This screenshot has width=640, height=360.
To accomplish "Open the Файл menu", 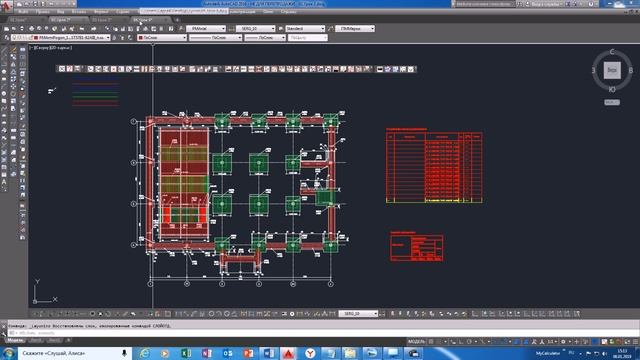I will (x=23, y=12).
